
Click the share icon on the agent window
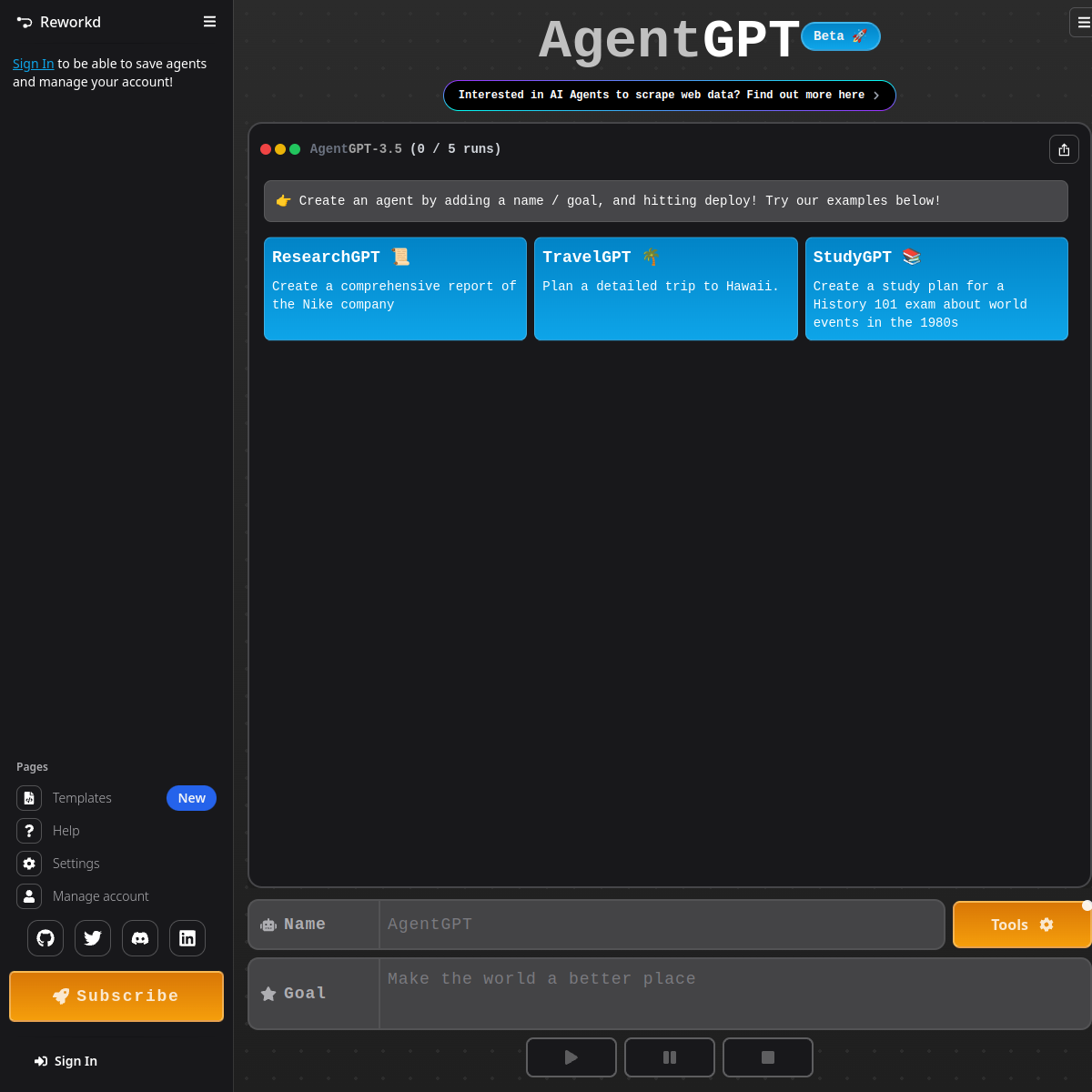pyautogui.click(x=1064, y=148)
